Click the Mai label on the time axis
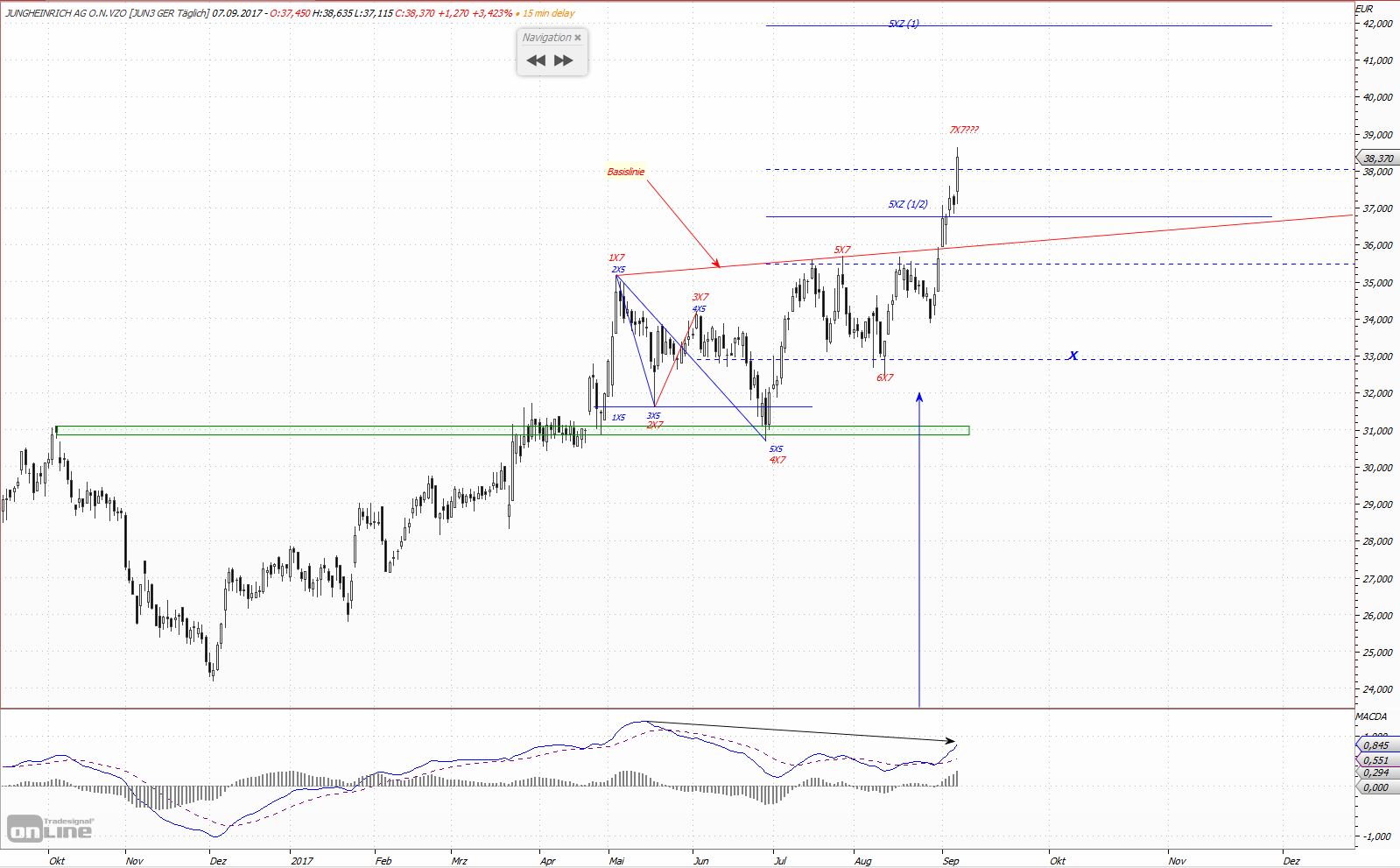This screenshot has height=868, width=1400. [617, 861]
